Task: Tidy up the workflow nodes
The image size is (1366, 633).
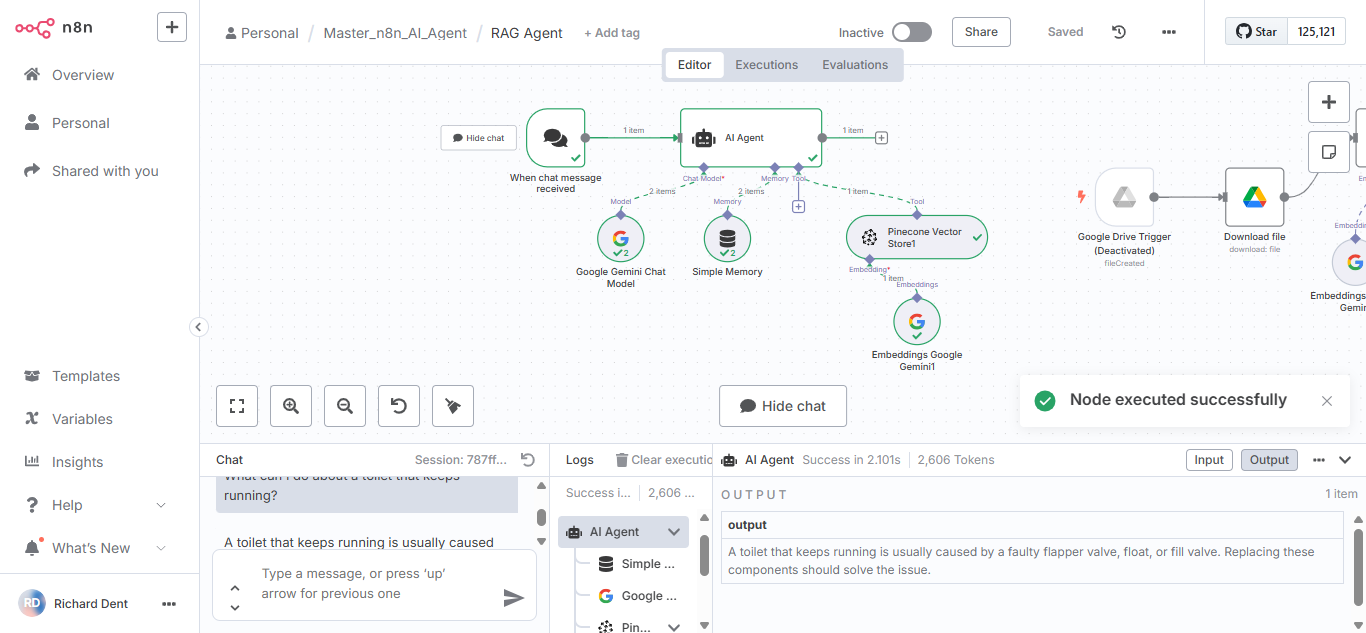Action: [453, 406]
